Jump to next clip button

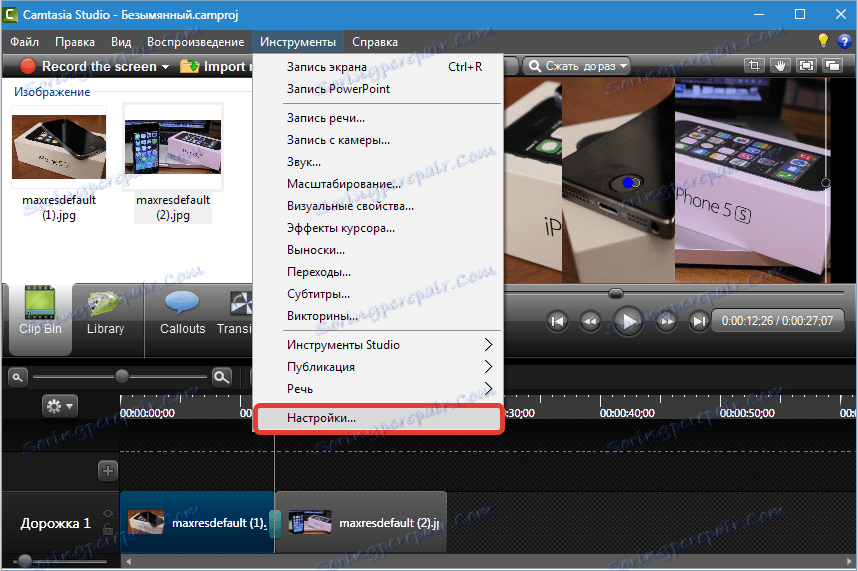[x=699, y=321]
